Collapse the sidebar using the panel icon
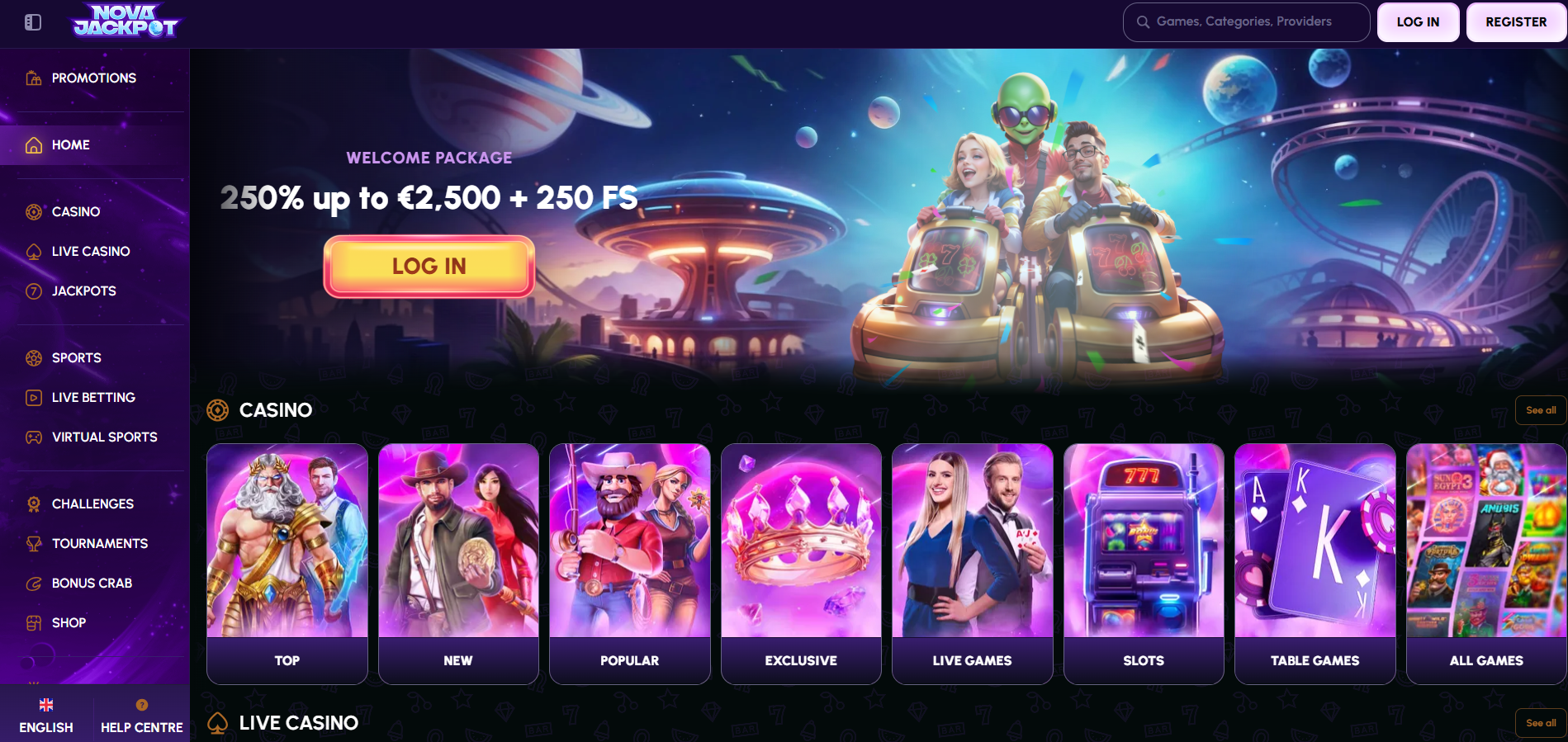The height and width of the screenshot is (742, 1568). click(33, 22)
